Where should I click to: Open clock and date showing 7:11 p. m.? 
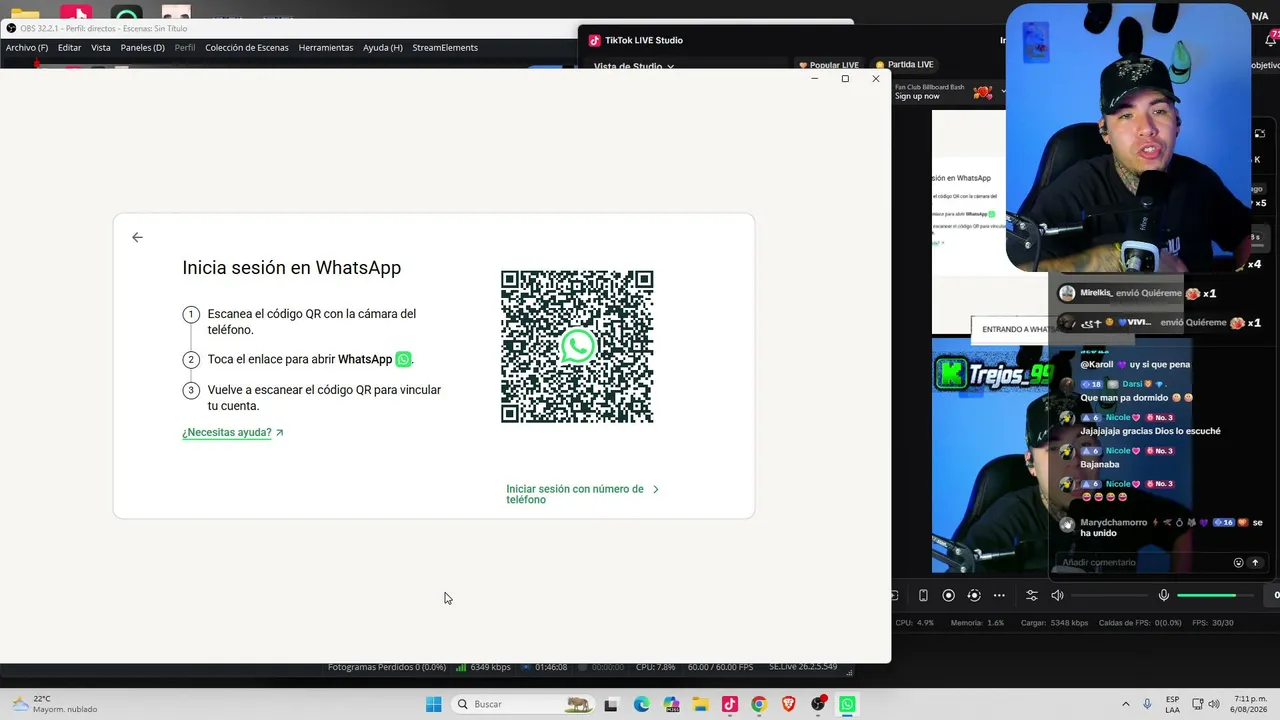1250,704
